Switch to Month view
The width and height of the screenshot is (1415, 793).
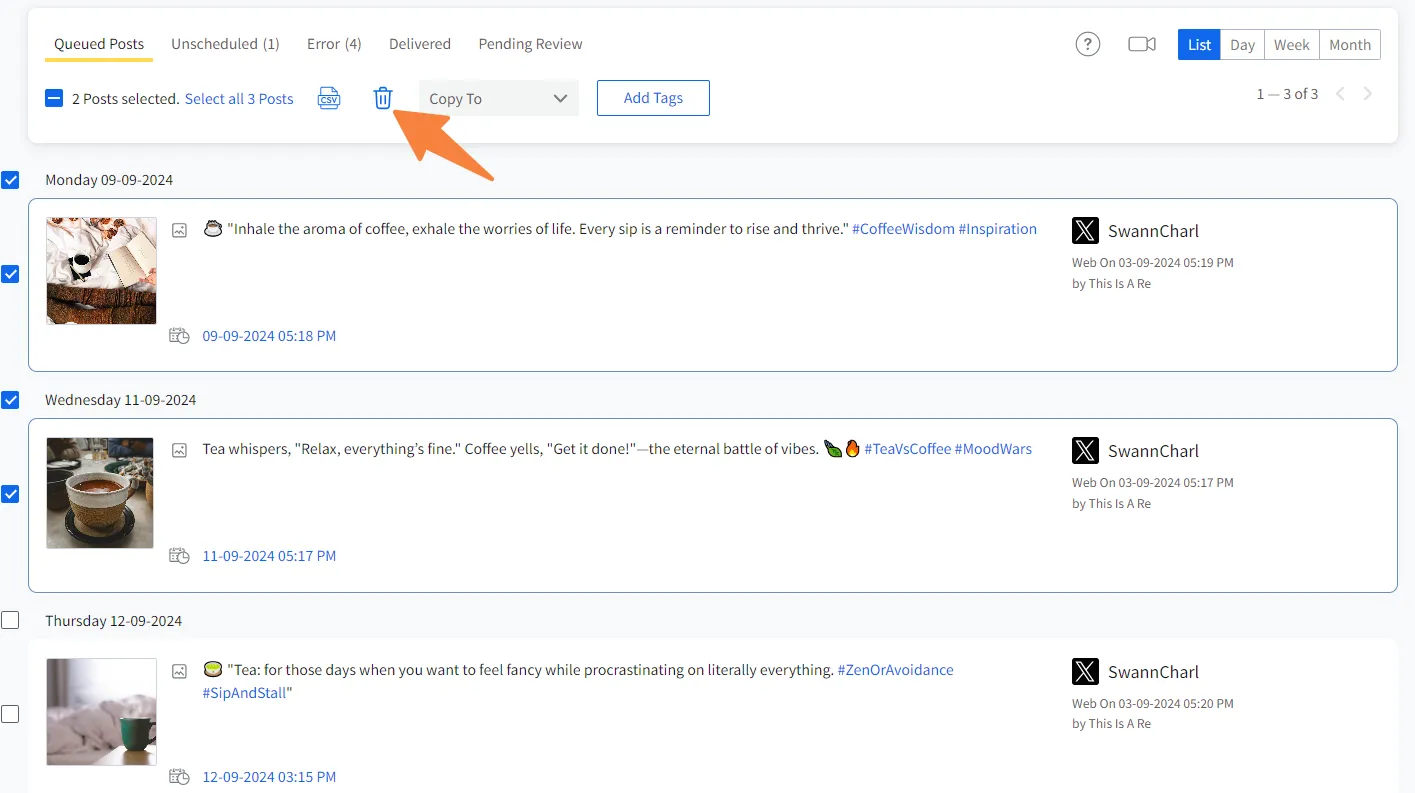click(x=1350, y=45)
